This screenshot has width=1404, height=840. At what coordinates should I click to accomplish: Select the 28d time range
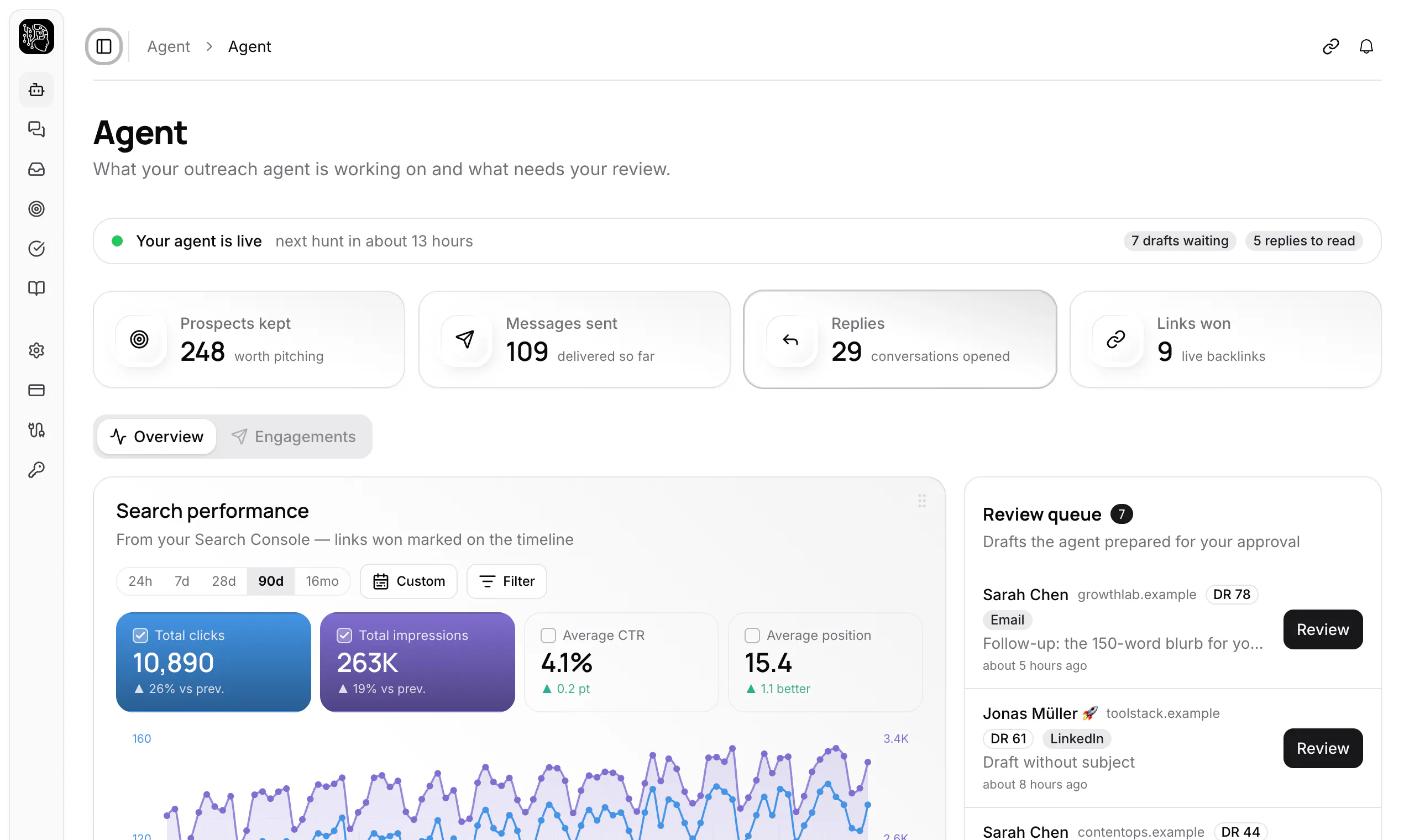point(224,581)
